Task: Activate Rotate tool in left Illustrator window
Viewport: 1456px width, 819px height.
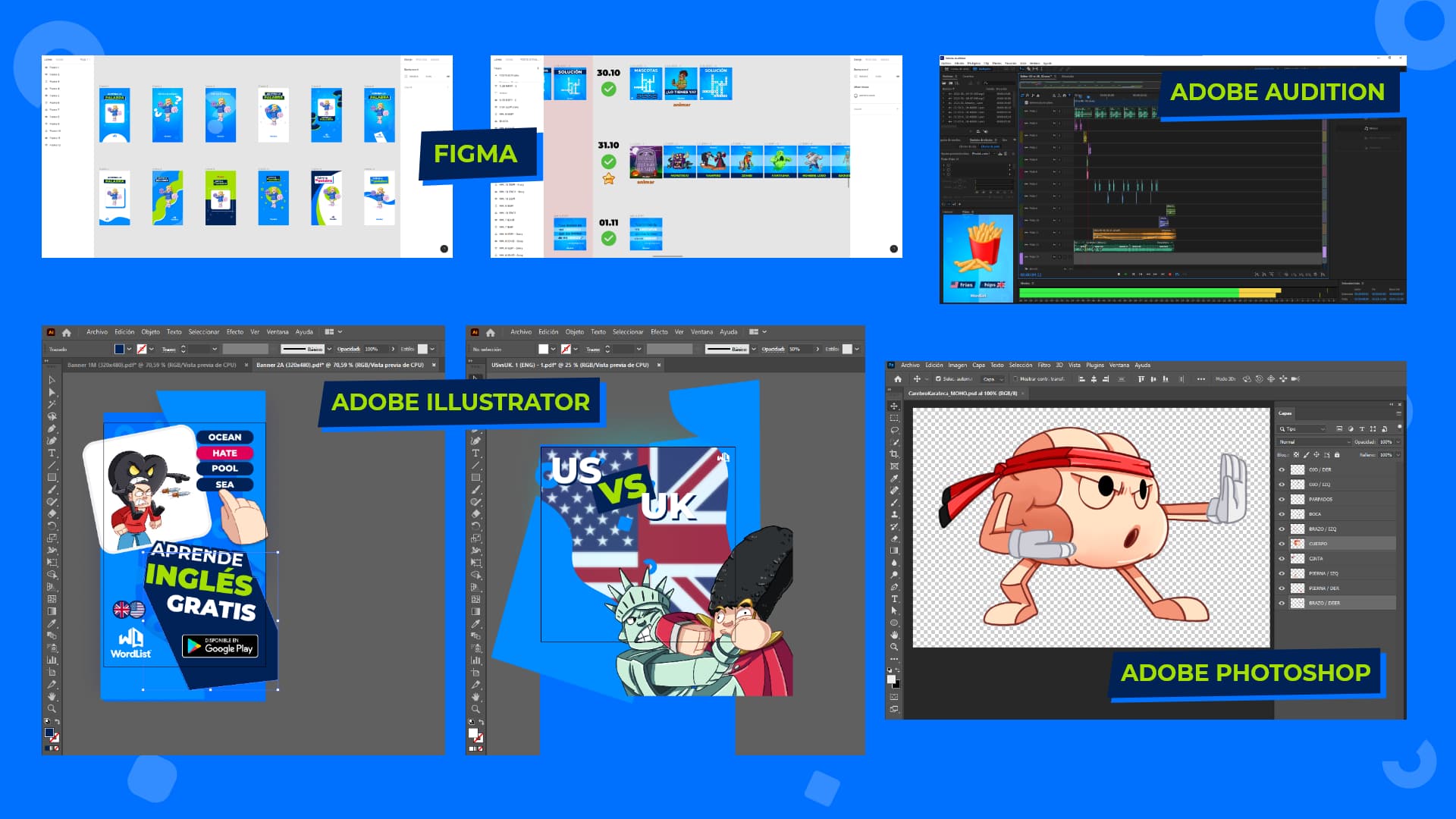Action: tap(52, 526)
